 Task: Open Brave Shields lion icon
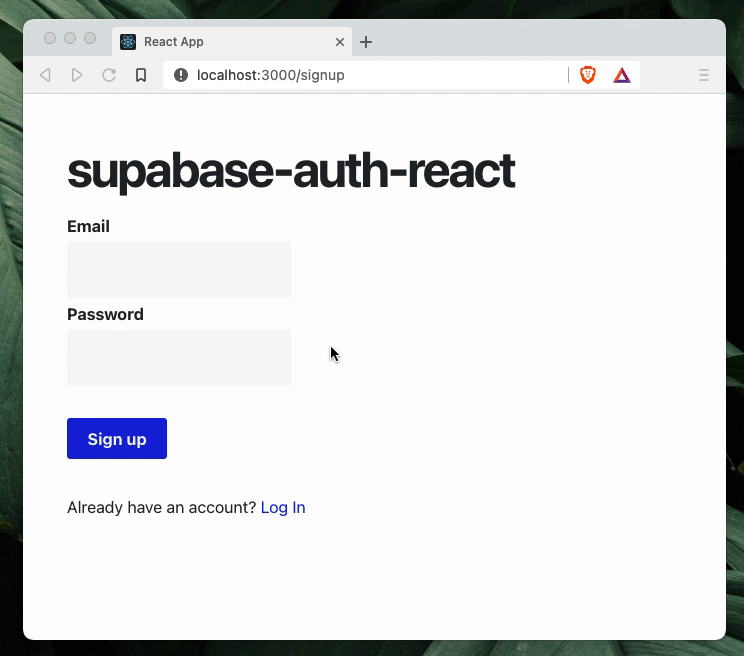[x=588, y=75]
